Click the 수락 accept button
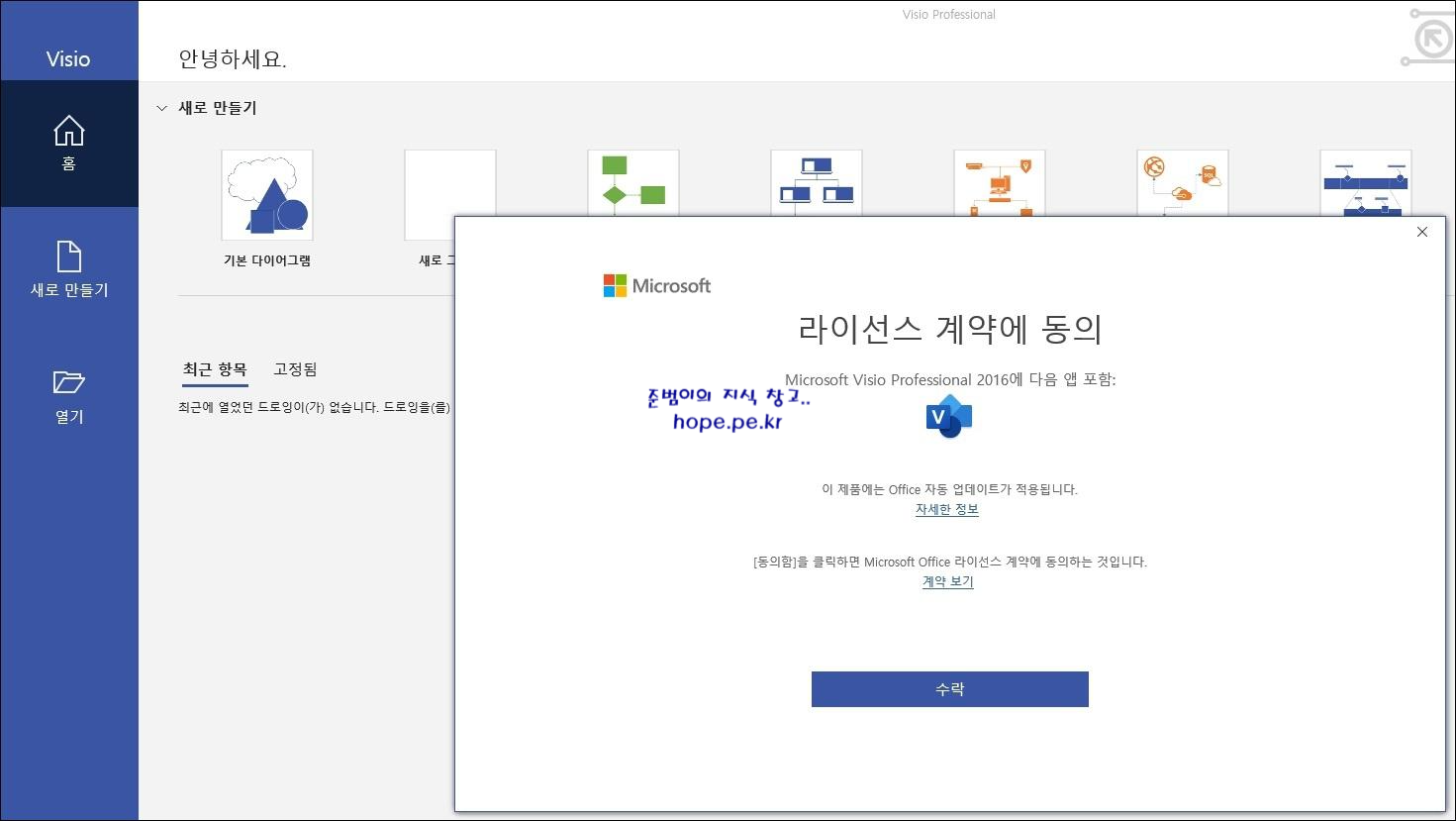 [949, 689]
